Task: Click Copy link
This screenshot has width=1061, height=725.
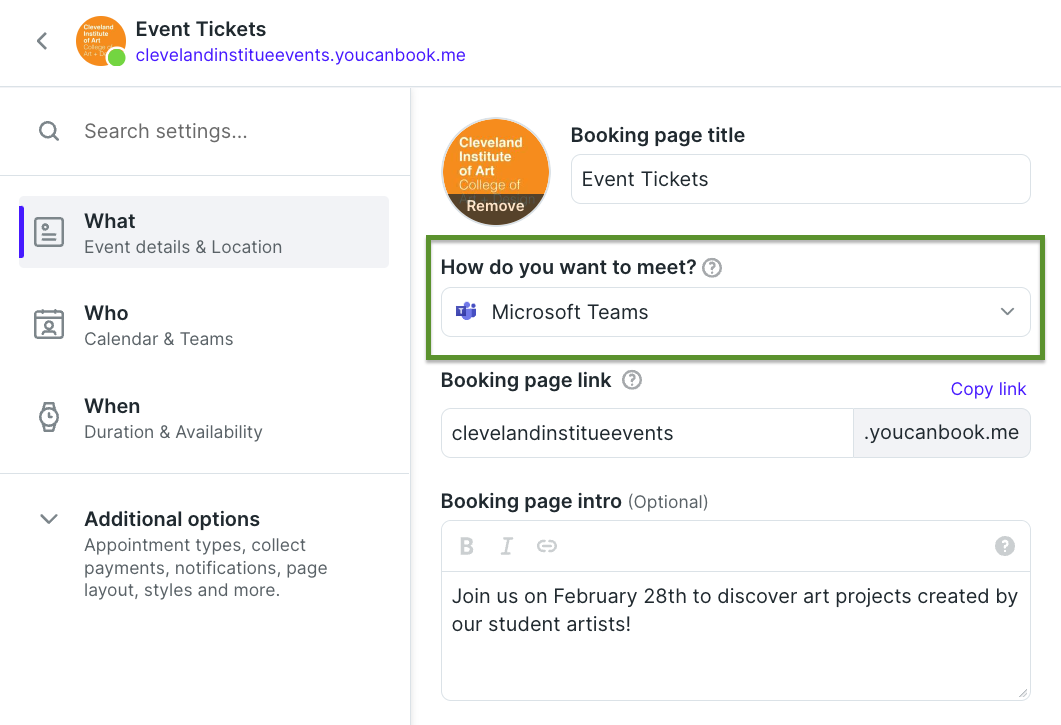Action: (988, 389)
